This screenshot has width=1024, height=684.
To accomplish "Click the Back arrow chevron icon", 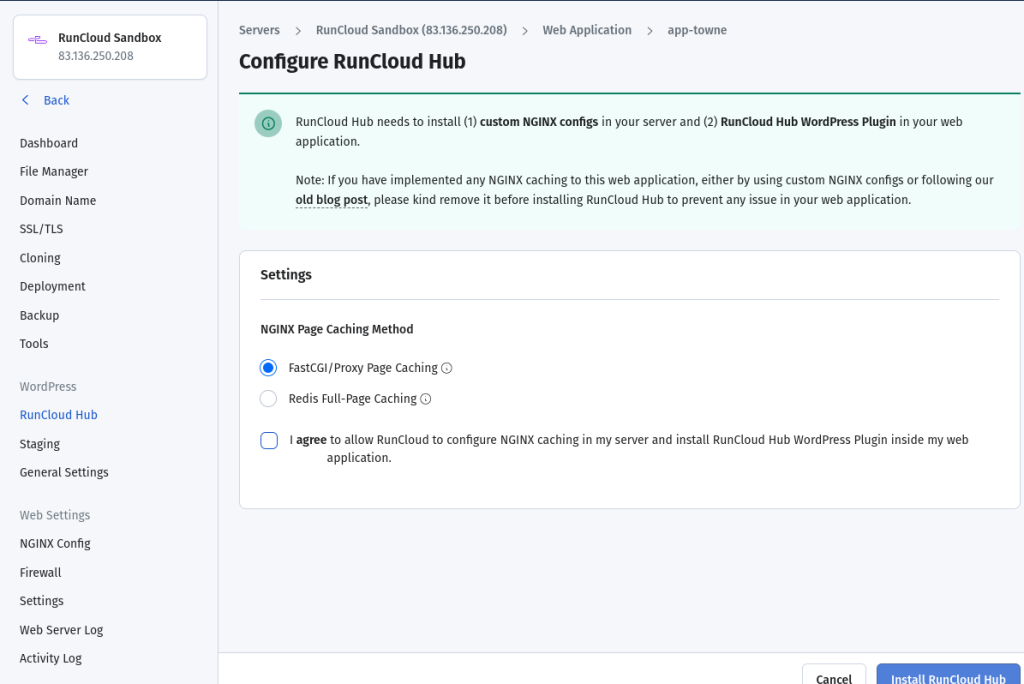I will coord(25,100).
